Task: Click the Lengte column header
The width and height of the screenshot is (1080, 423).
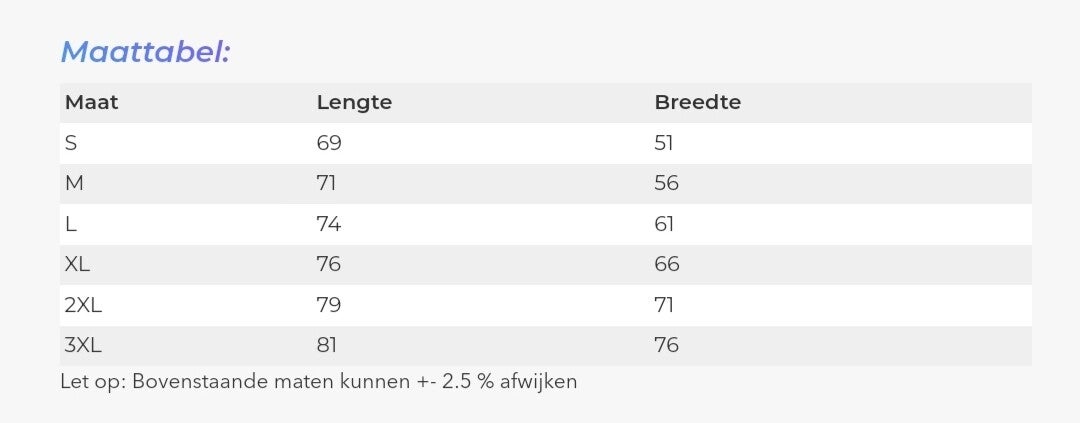Action: tap(354, 103)
